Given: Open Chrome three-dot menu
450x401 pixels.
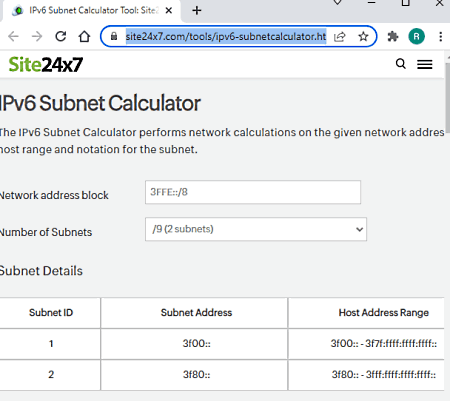Looking at the screenshot, I should pos(441,36).
